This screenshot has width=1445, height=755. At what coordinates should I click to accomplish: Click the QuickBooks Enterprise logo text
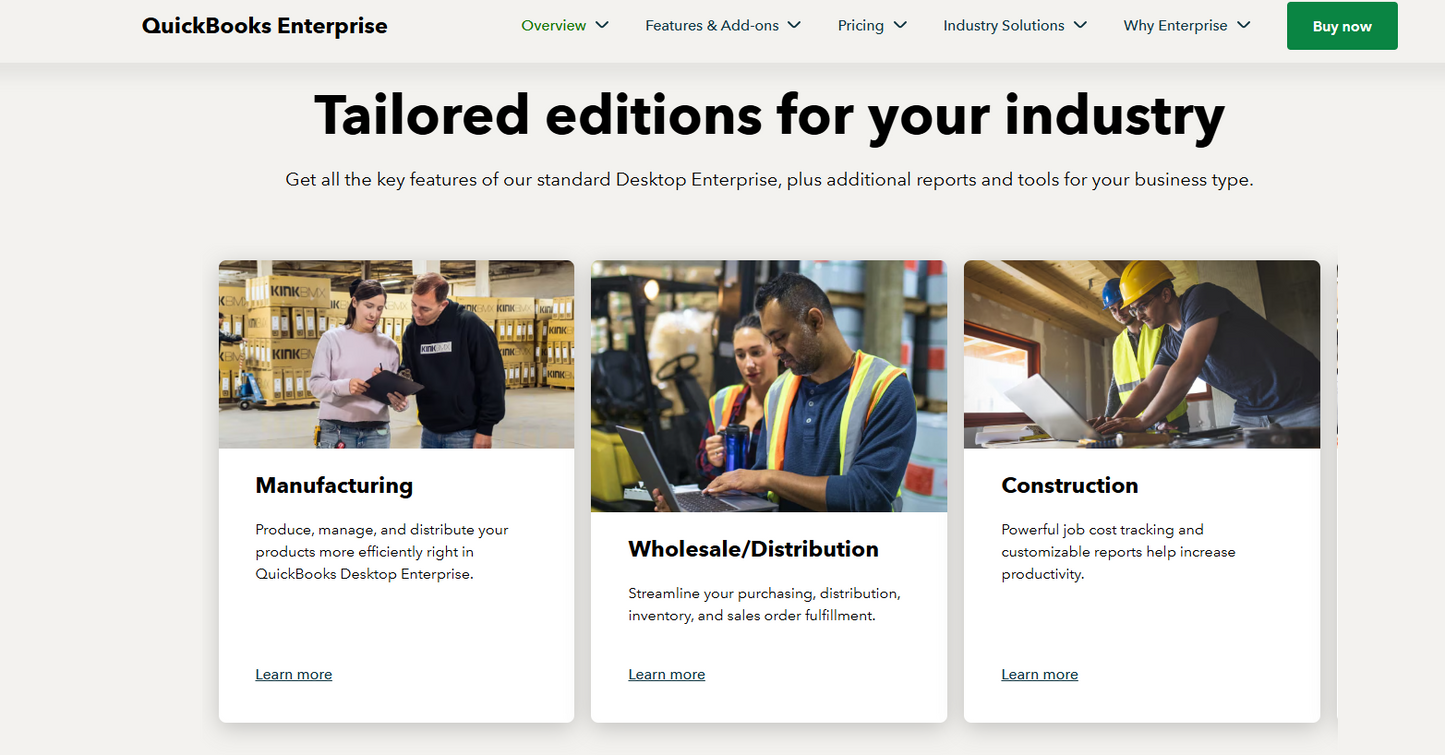pos(264,26)
